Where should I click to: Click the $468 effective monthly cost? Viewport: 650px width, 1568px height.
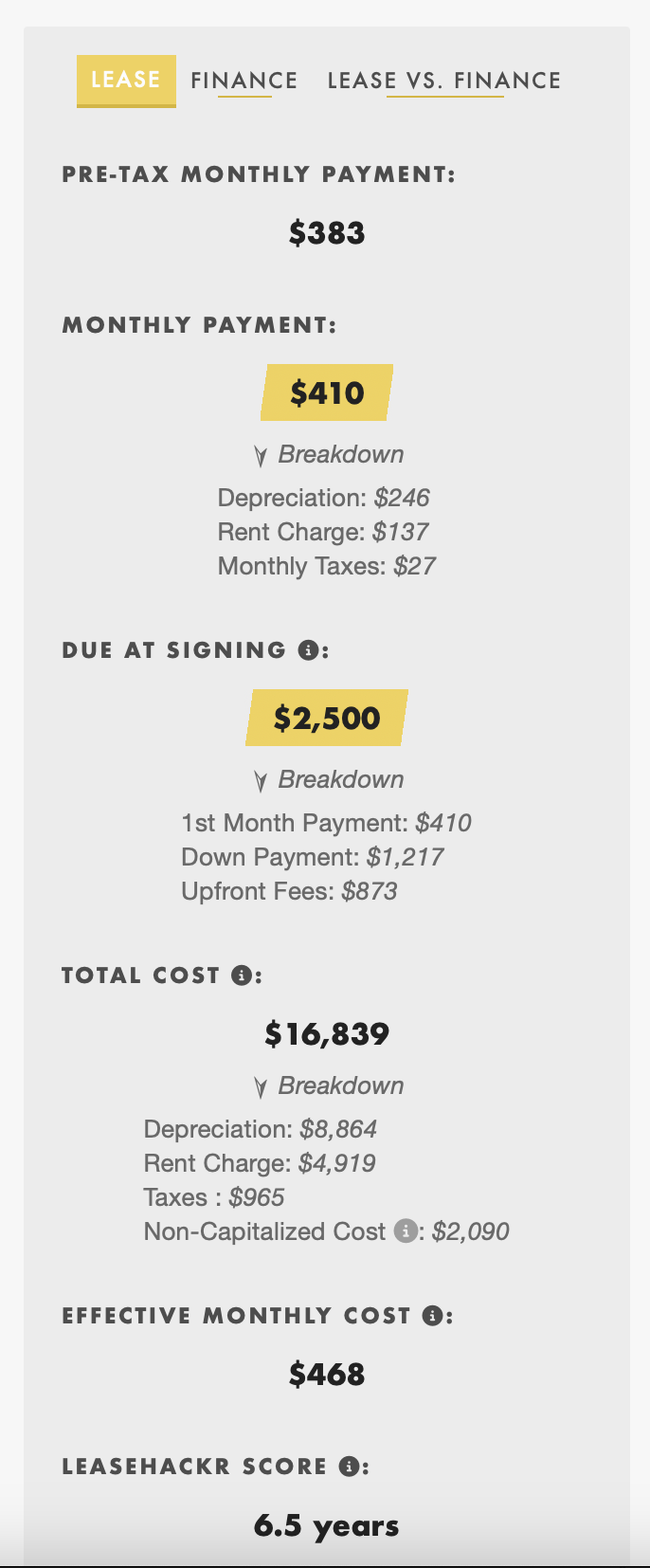[327, 1374]
